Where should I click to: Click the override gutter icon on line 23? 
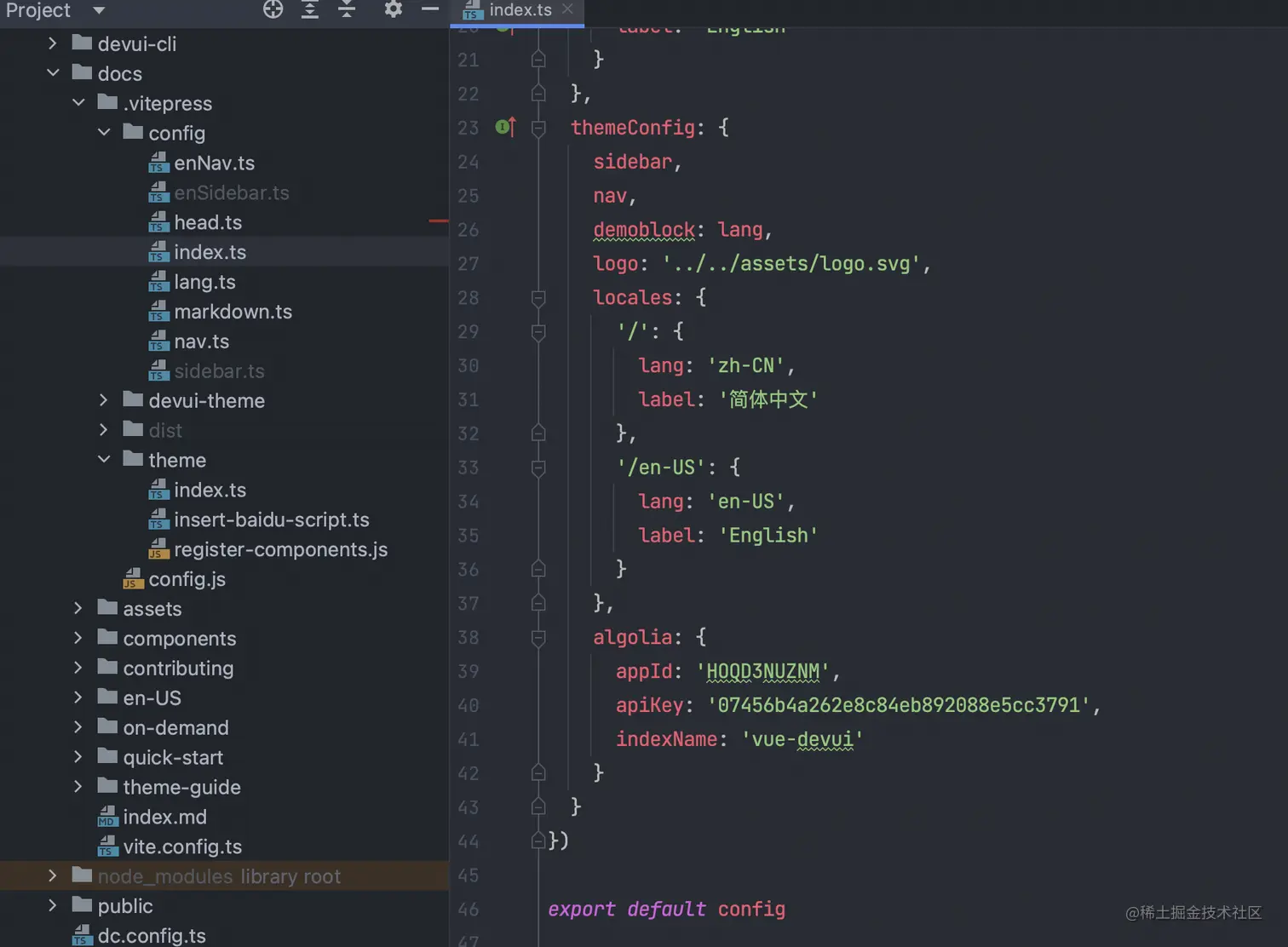click(x=506, y=128)
